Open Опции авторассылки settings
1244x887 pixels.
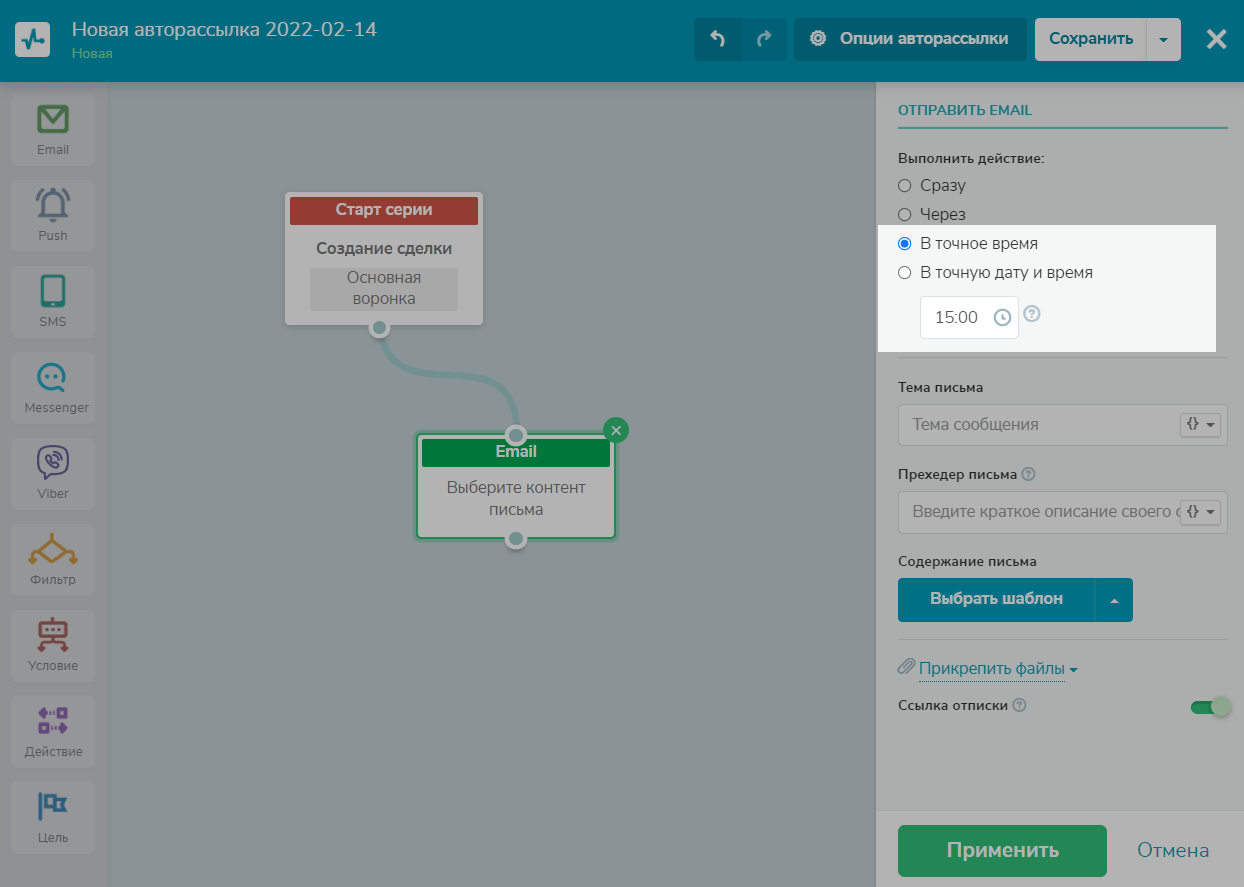[910, 39]
